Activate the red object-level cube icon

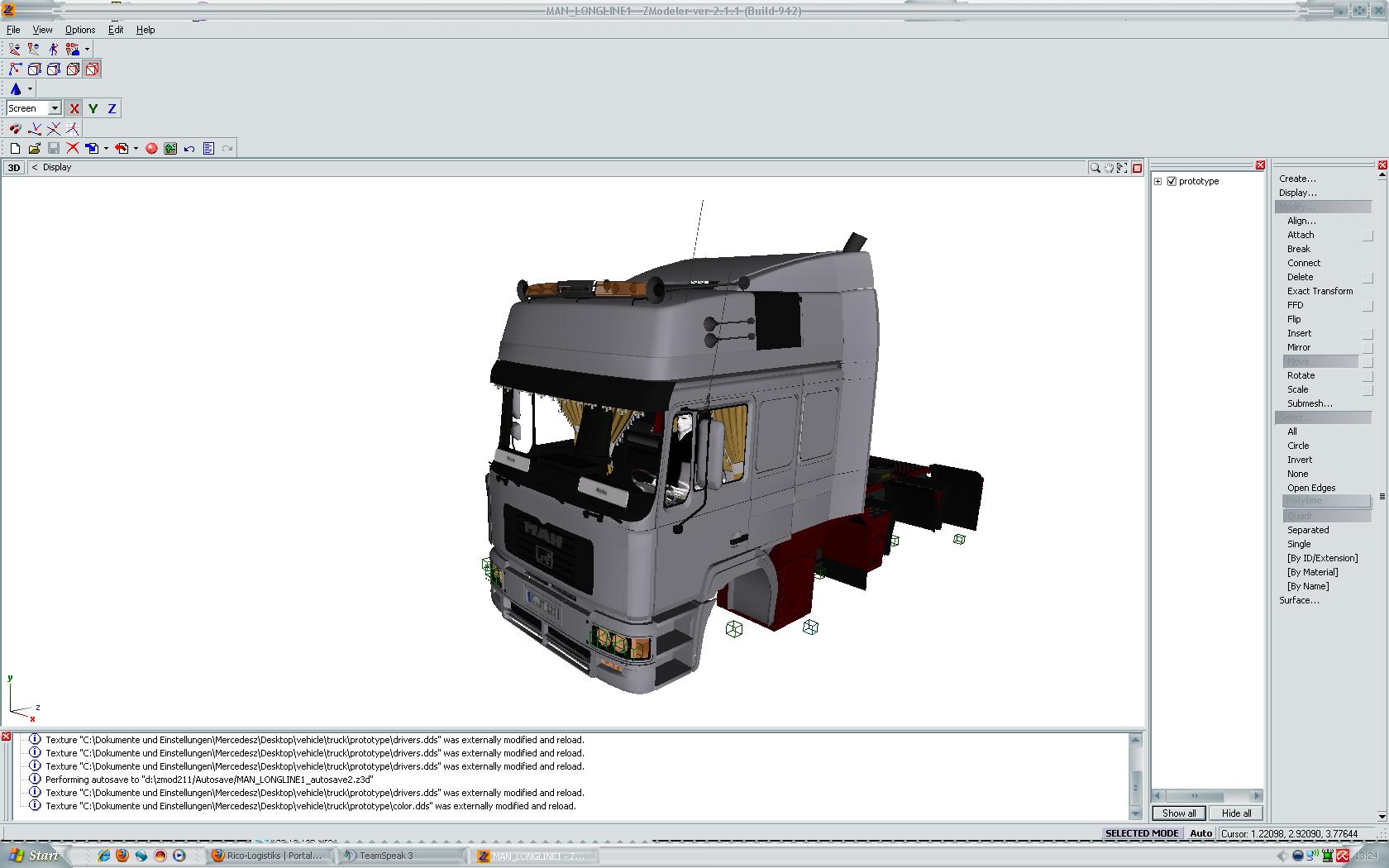click(x=92, y=69)
